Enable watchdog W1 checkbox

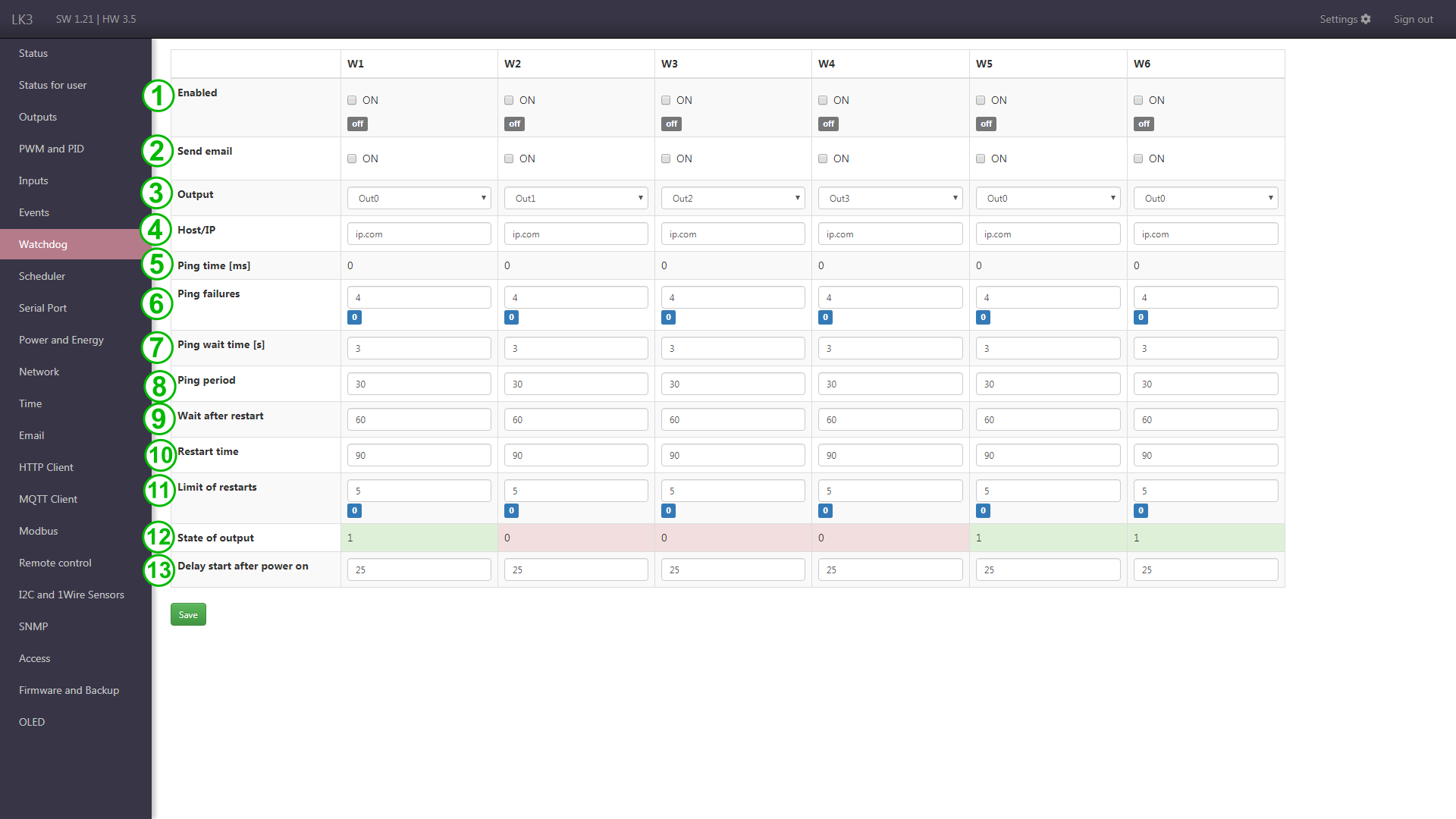[x=352, y=100]
